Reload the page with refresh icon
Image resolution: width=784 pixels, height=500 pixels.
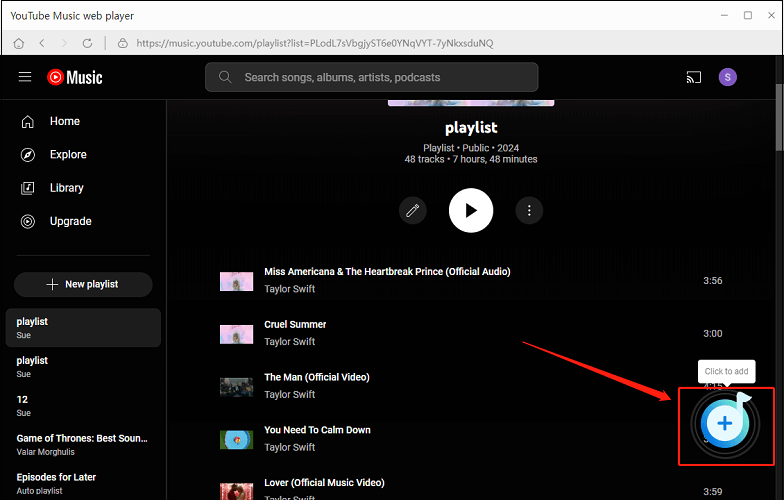pyautogui.click(x=87, y=44)
